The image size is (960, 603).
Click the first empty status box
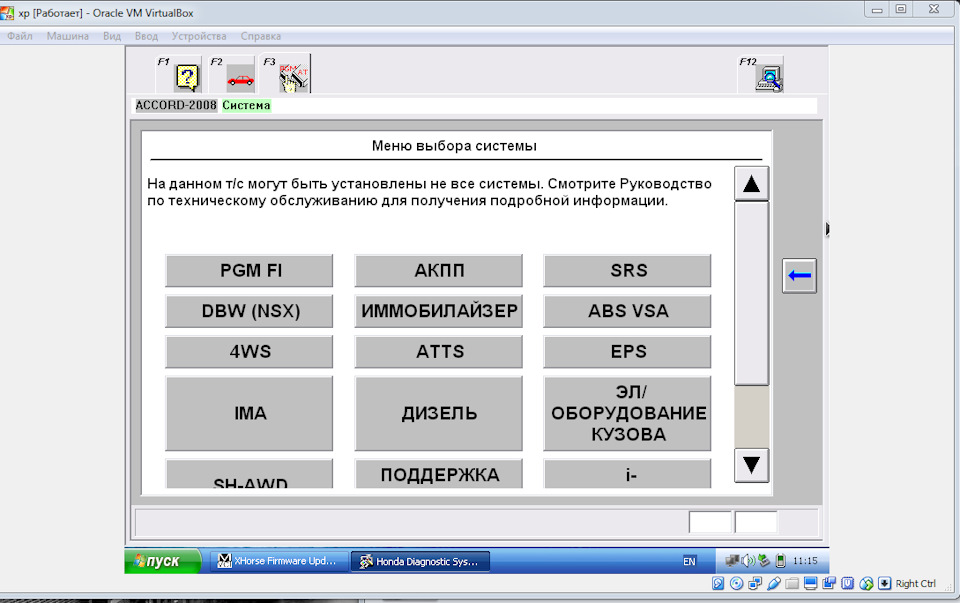710,522
